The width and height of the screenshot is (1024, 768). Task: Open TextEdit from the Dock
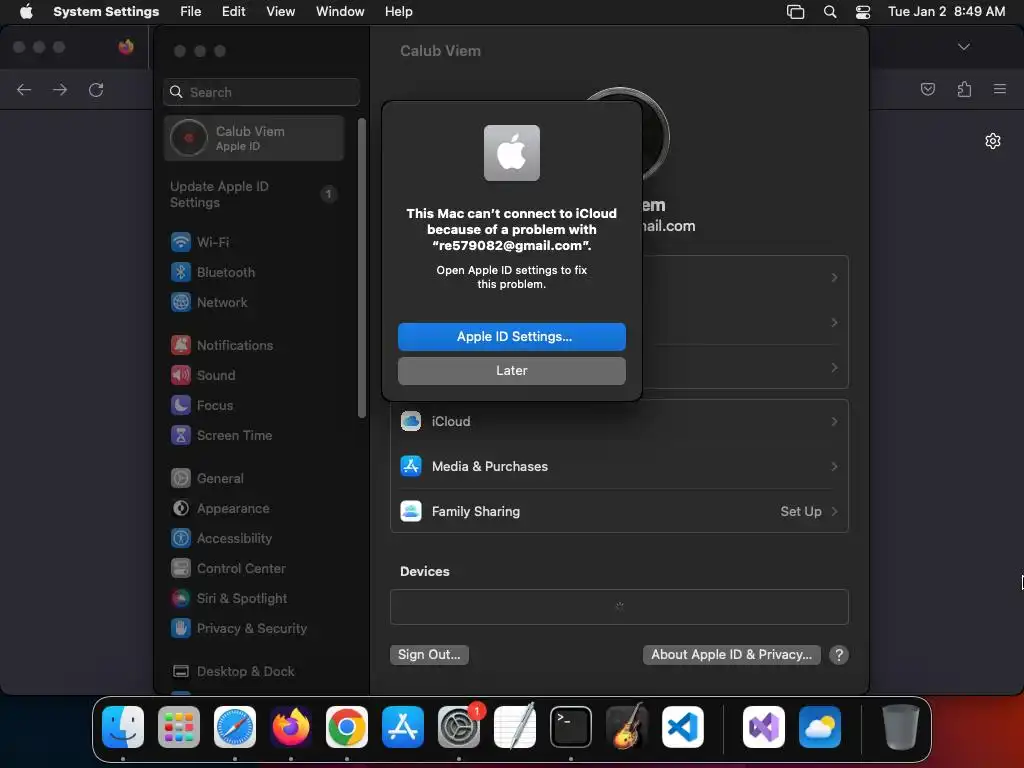(x=515, y=727)
